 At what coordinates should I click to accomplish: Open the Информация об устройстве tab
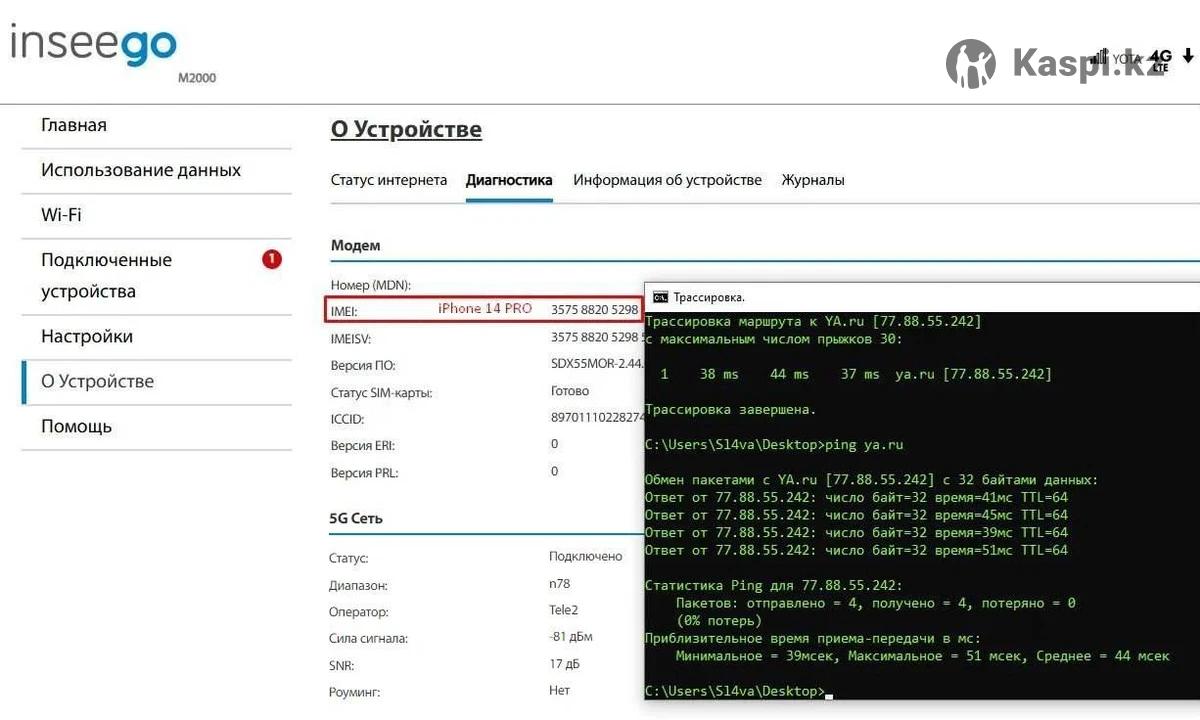pyautogui.click(x=667, y=181)
